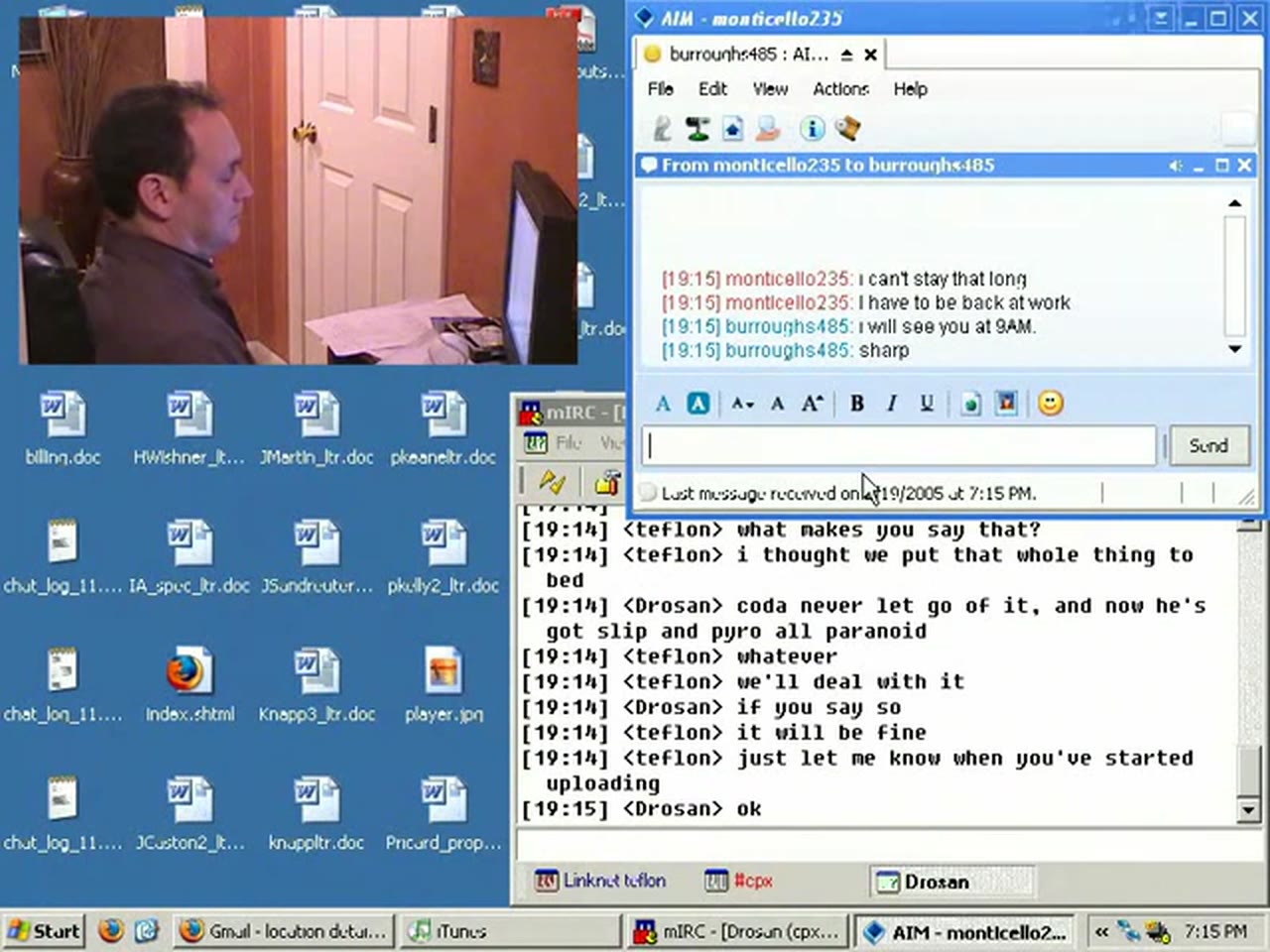The image size is (1270, 952).
Task: Open the File menu in AIM
Action: coord(660,88)
